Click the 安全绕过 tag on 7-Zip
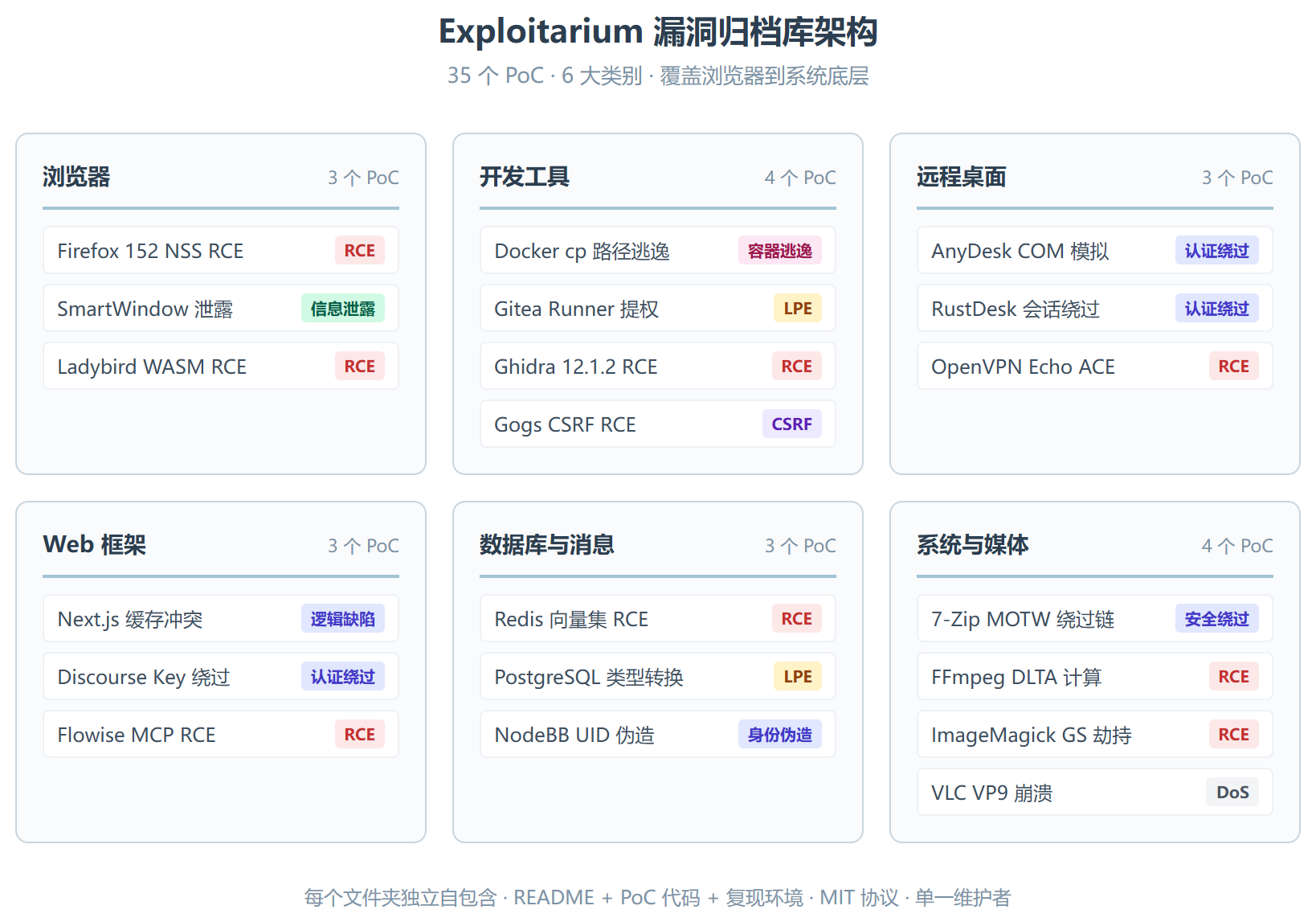This screenshot has height=918, width=1316. 1217,619
